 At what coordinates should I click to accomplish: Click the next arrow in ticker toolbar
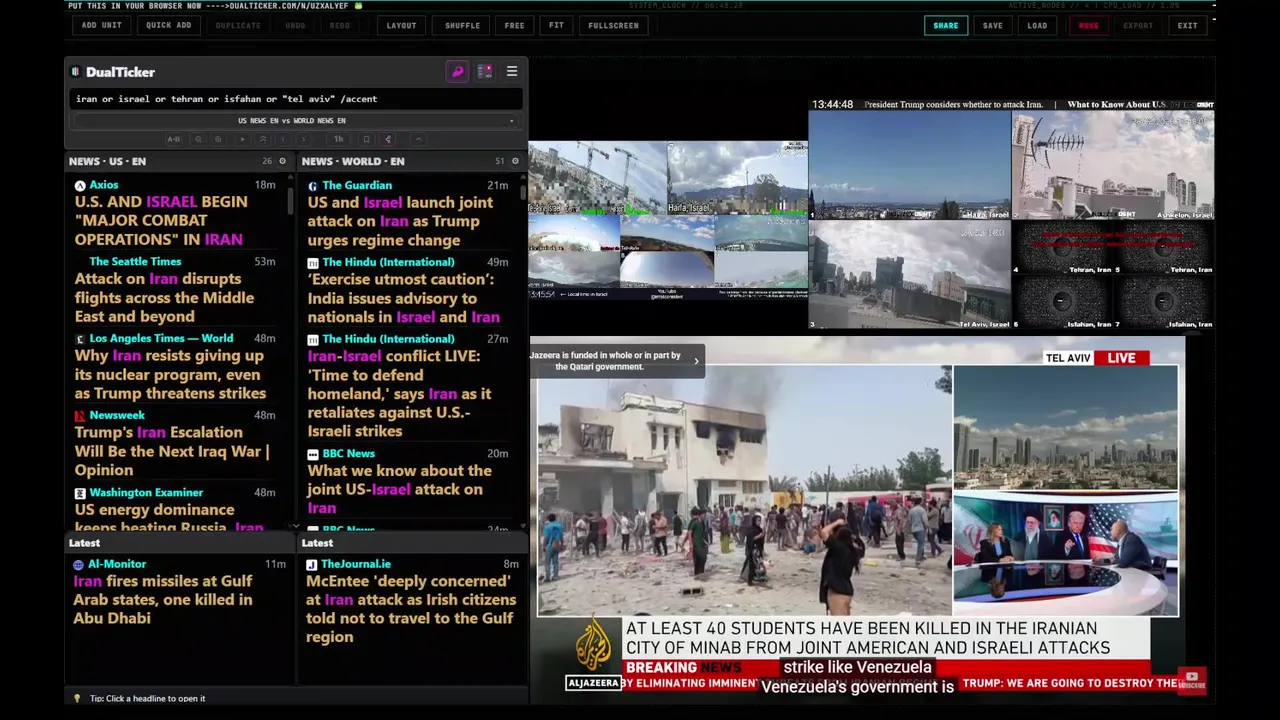point(303,140)
